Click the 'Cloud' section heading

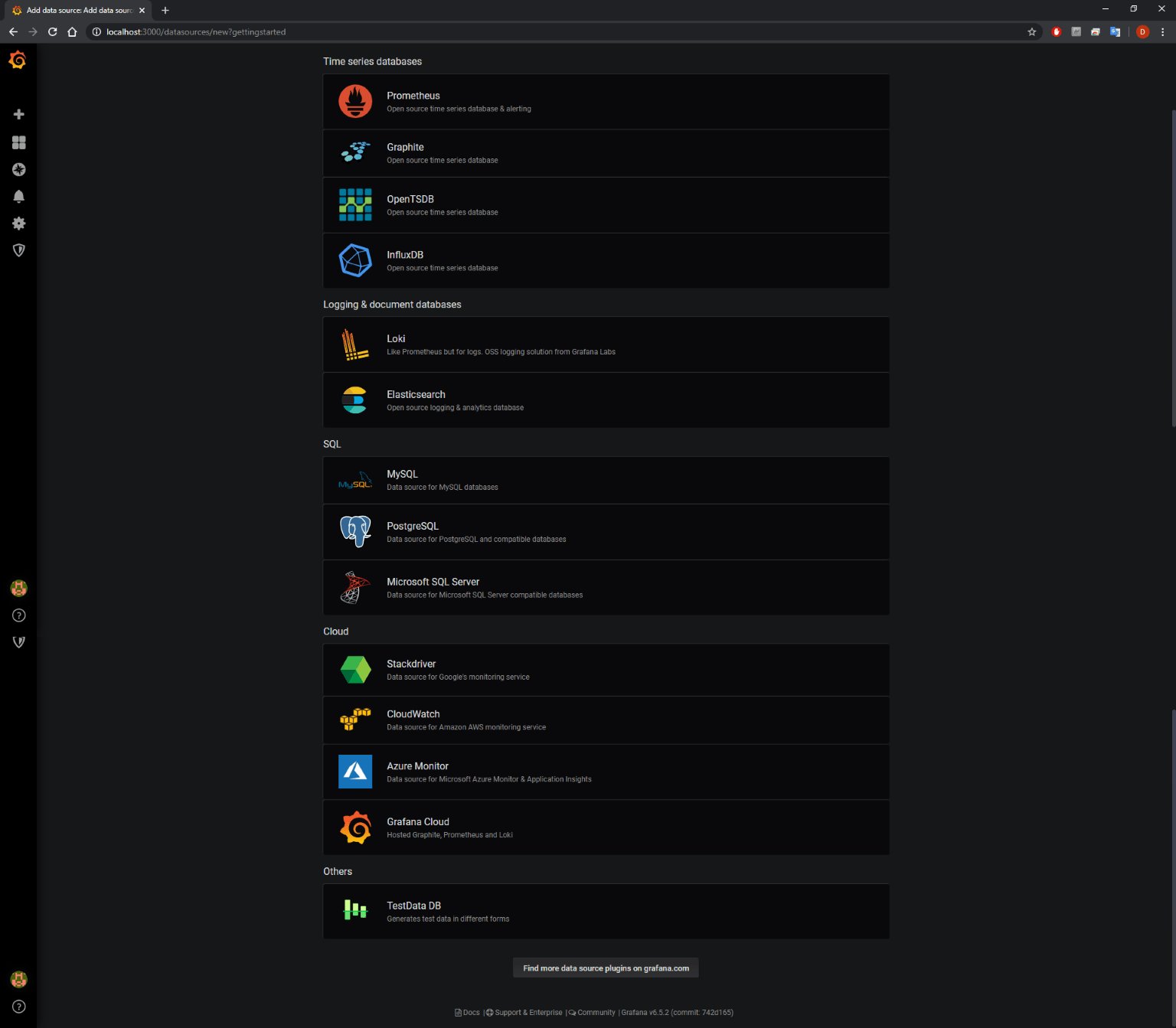(x=335, y=631)
